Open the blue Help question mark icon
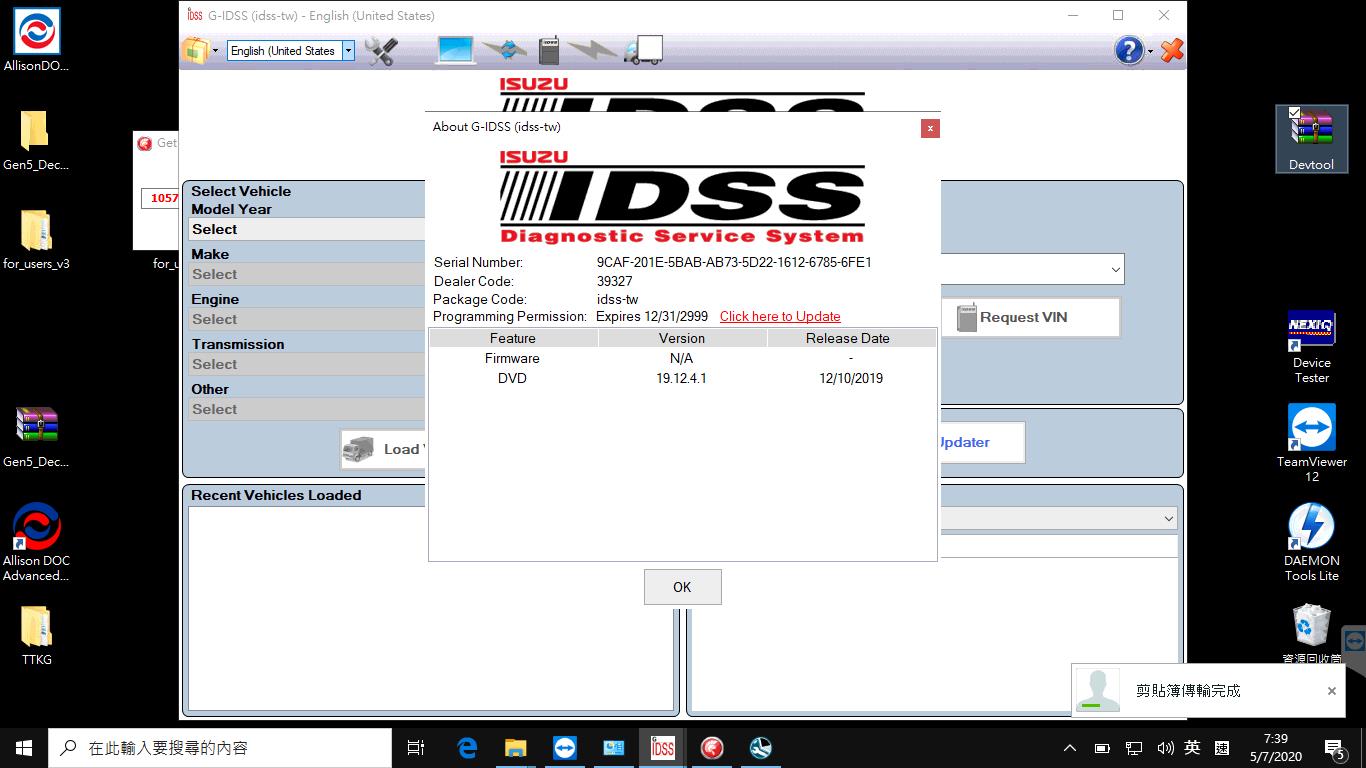Image resolution: width=1366 pixels, height=768 pixels. (1129, 50)
